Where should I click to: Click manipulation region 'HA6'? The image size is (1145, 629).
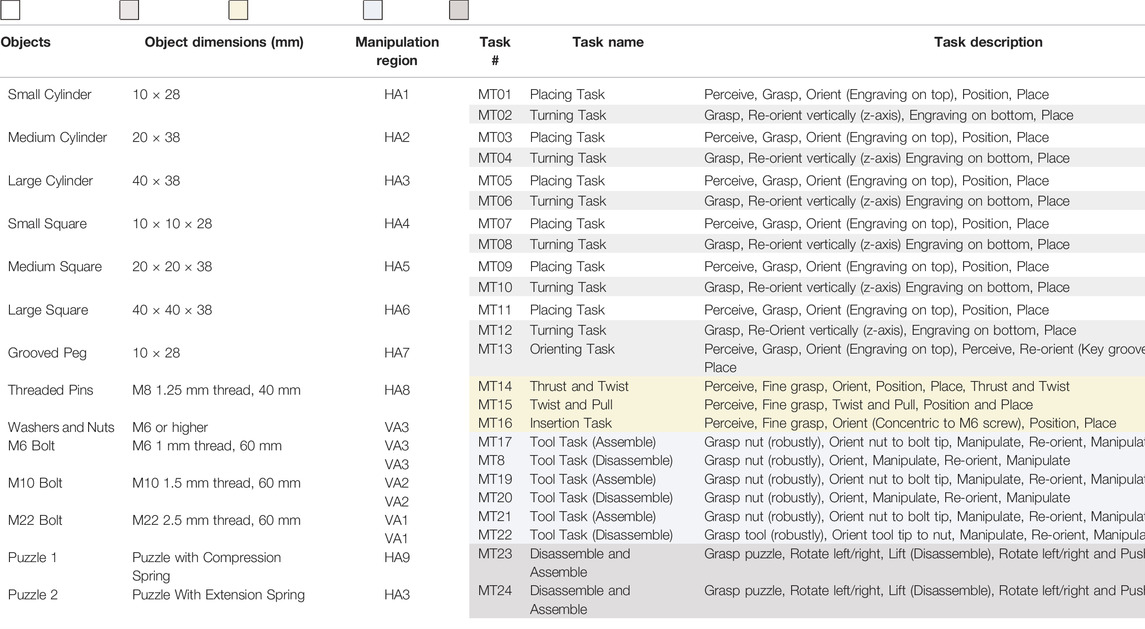pos(397,310)
